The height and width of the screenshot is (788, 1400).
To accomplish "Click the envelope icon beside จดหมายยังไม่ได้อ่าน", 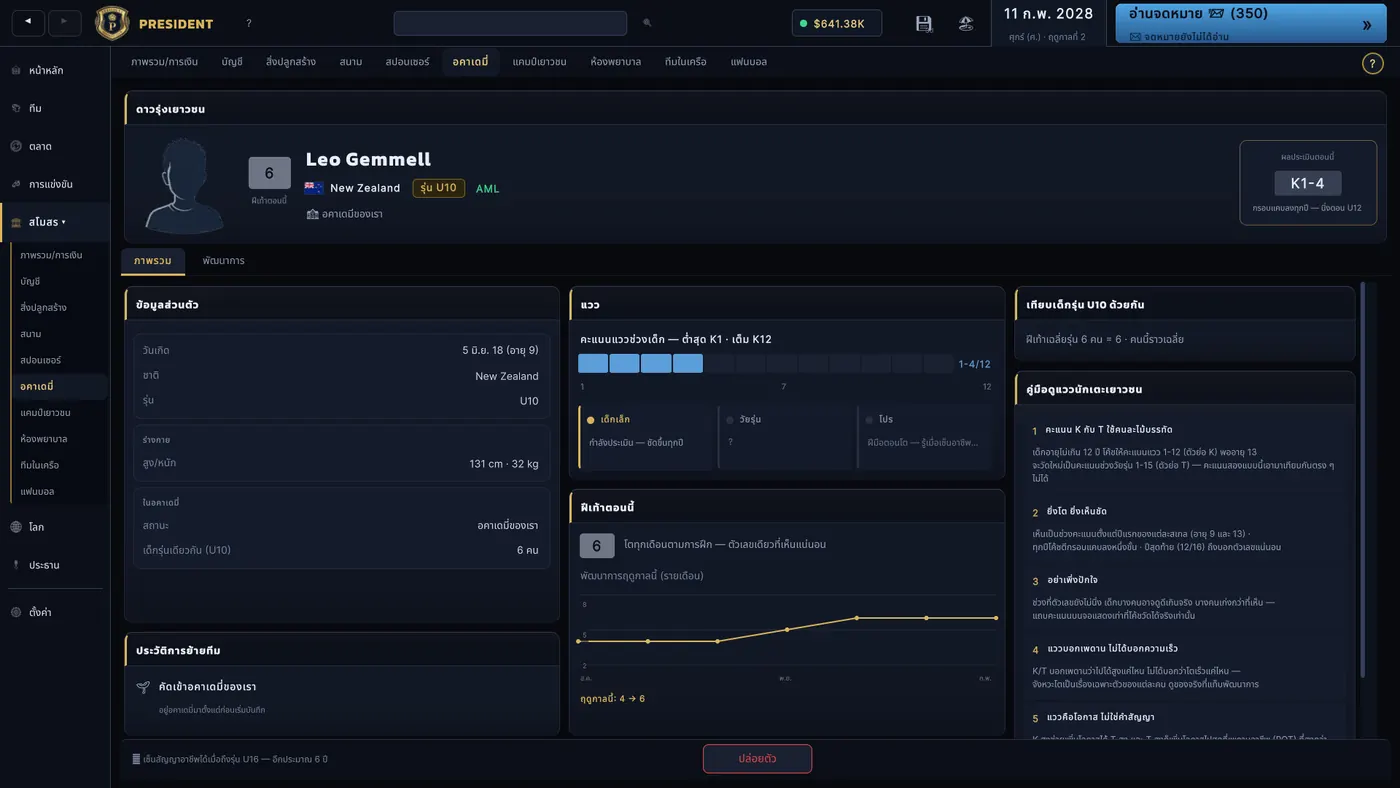I will pos(1135,37).
